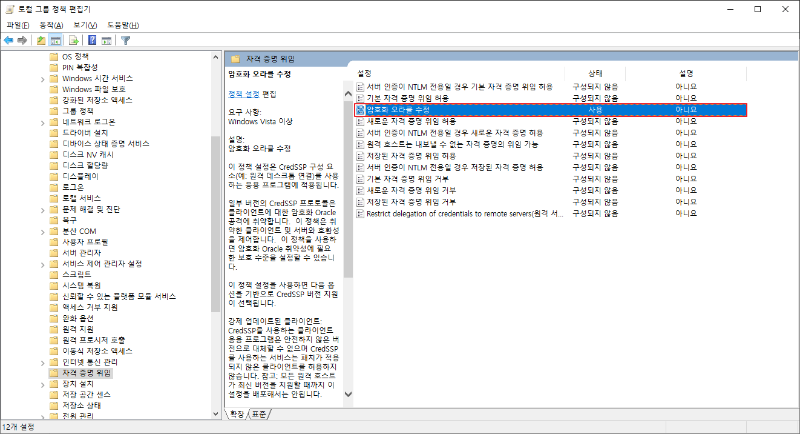800x434 pixels.
Task: Click the Forward arrow in the toolbar
Action: pyautogui.click(x=22, y=40)
